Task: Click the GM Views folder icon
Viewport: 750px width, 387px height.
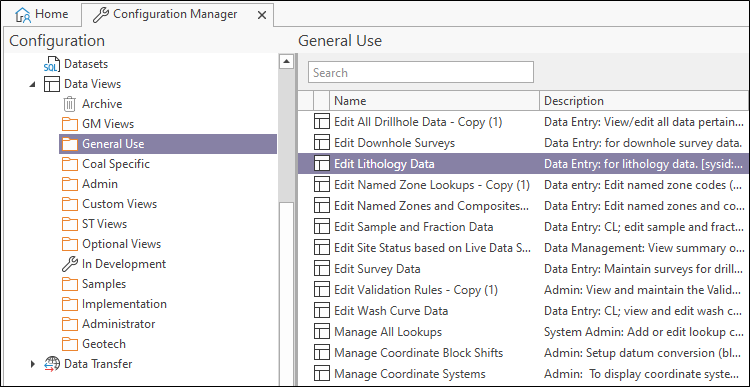Action: 70,124
